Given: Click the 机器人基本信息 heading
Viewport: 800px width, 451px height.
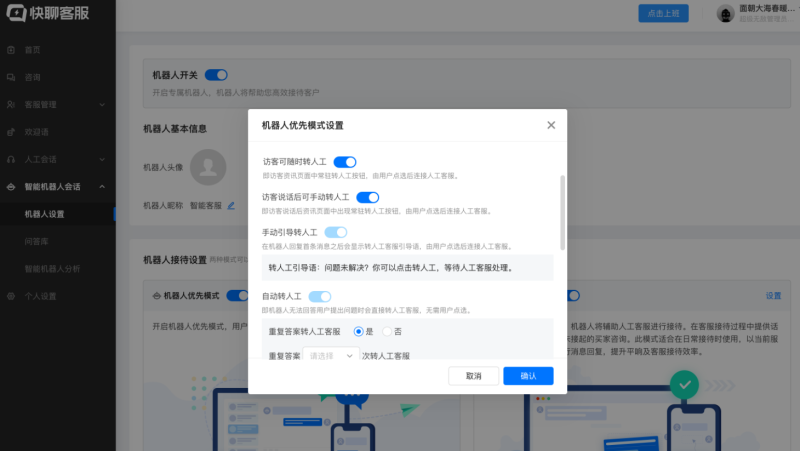Looking at the screenshot, I should 175,129.
